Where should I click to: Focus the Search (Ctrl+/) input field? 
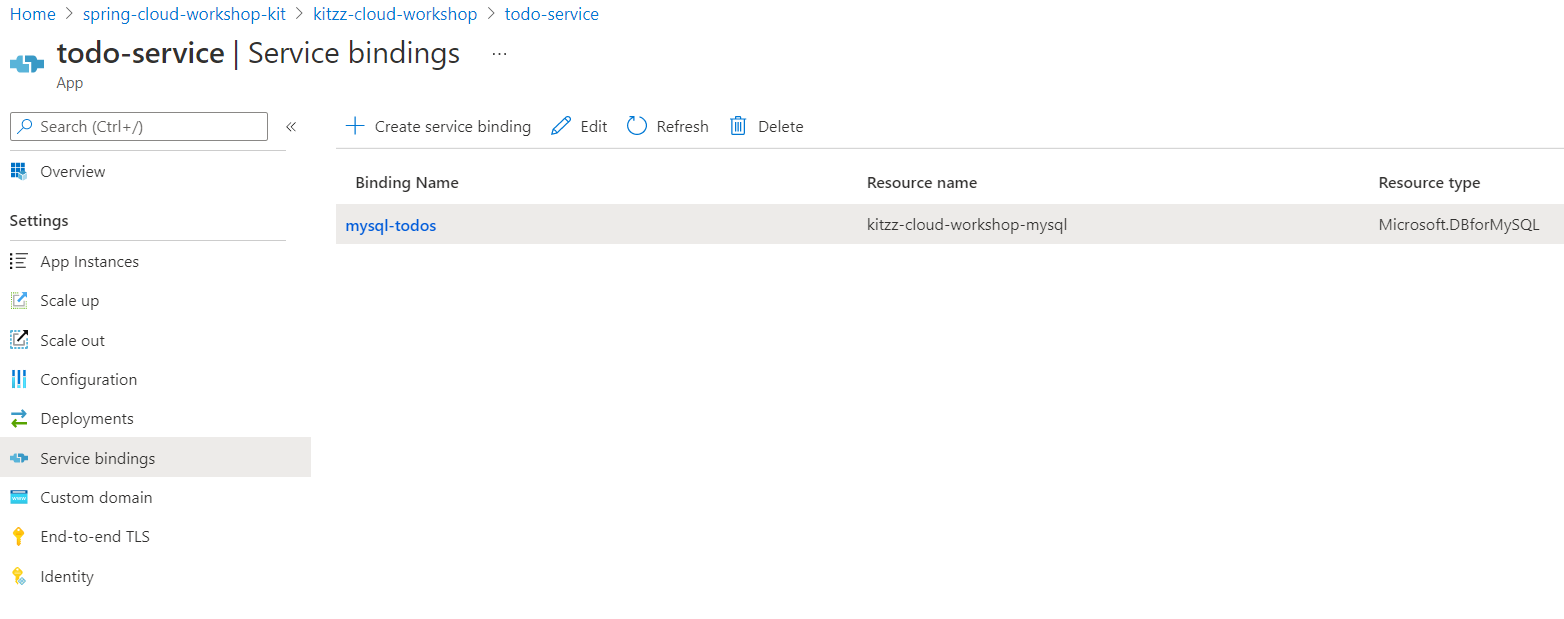(139, 127)
